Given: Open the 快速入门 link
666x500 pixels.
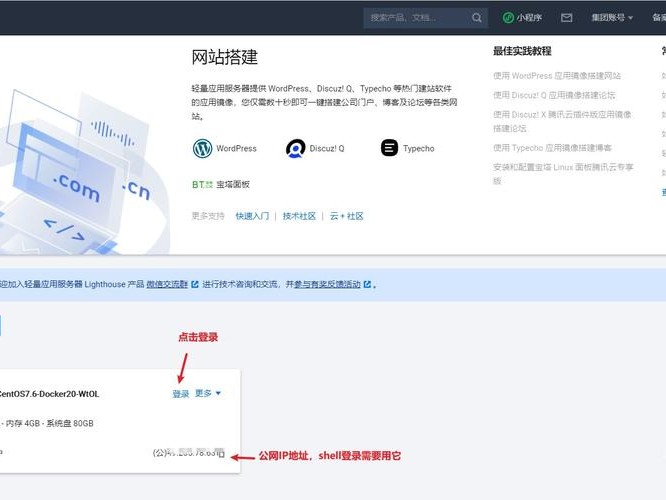Looking at the screenshot, I should 252,216.
